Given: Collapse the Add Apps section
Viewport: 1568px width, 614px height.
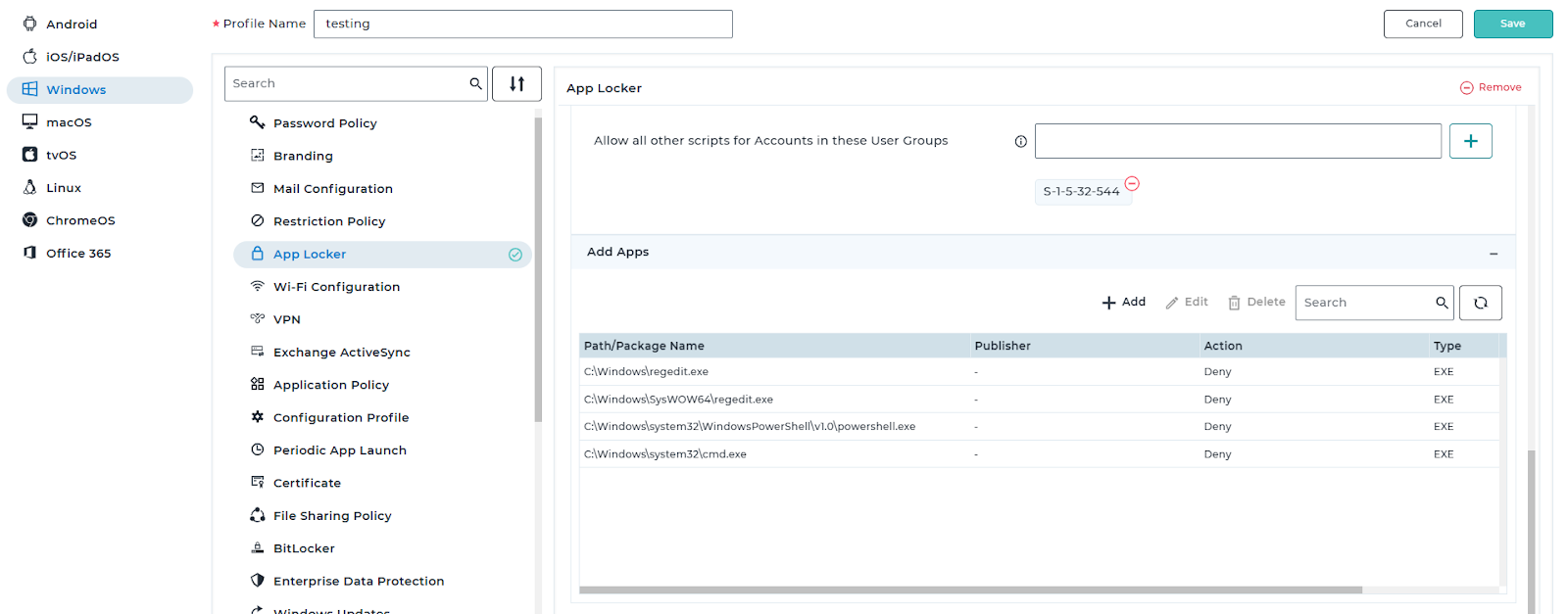Looking at the screenshot, I should (1493, 254).
